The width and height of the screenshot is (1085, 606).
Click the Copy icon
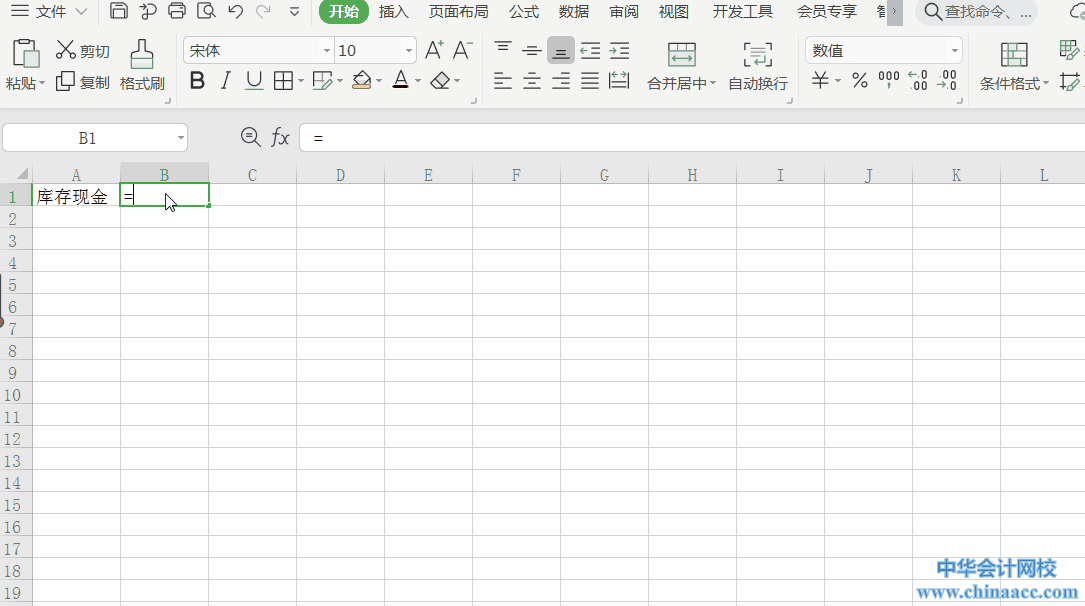click(65, 82)
